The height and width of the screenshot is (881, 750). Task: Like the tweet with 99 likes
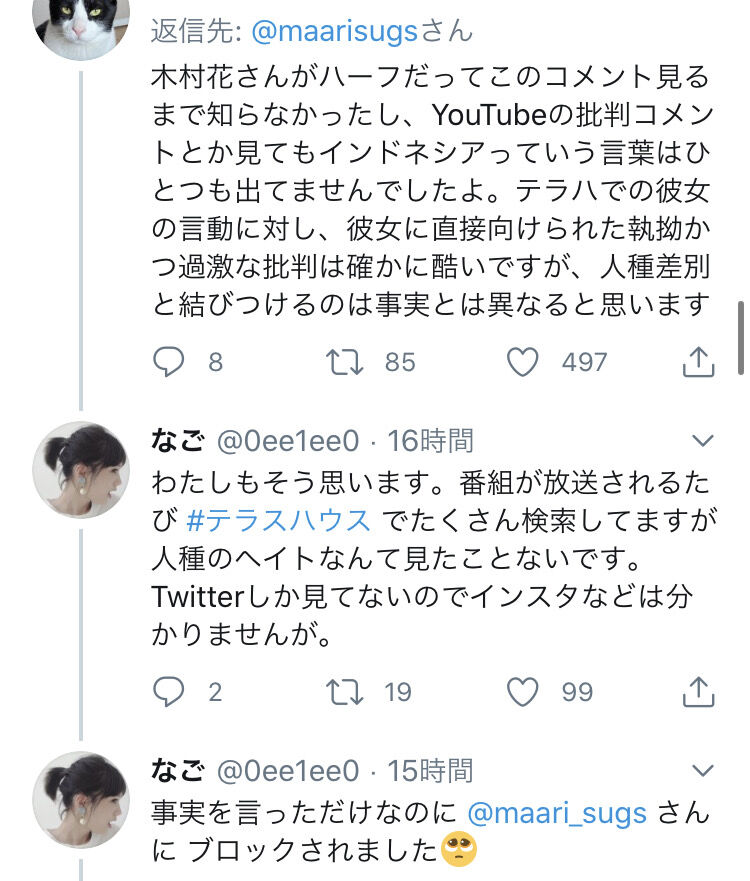pyautogui.click(x=522, y=692)
